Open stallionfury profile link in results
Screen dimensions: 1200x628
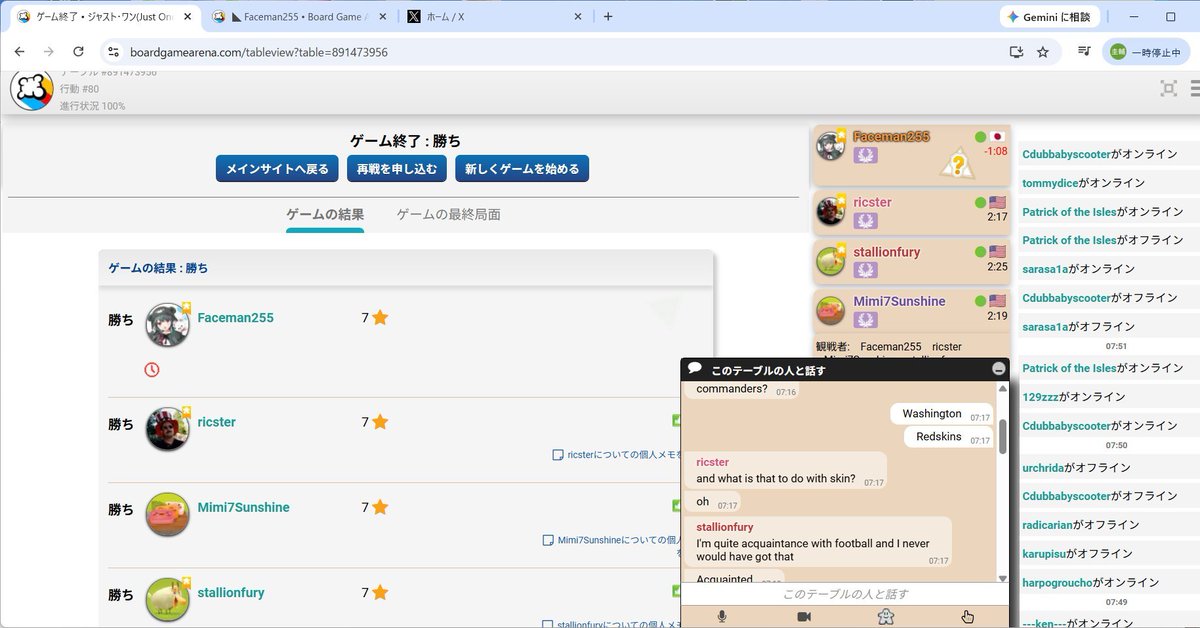(231, 592)
